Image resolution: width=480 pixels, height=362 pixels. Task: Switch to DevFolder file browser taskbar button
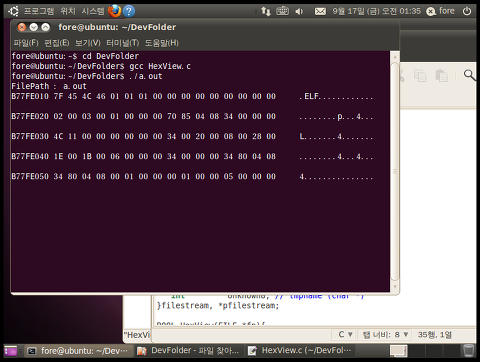pyautogui.click(x=189, y=351)
